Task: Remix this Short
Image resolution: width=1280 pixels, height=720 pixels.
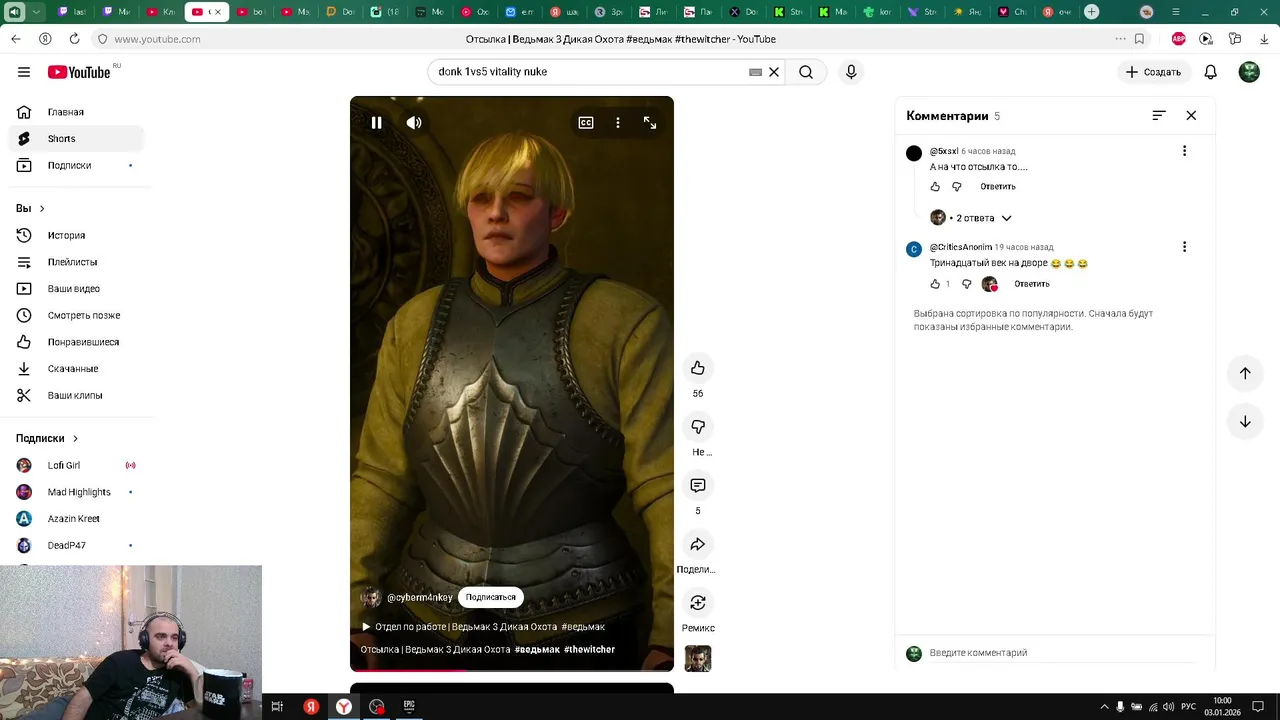Action: pos(698,603)
